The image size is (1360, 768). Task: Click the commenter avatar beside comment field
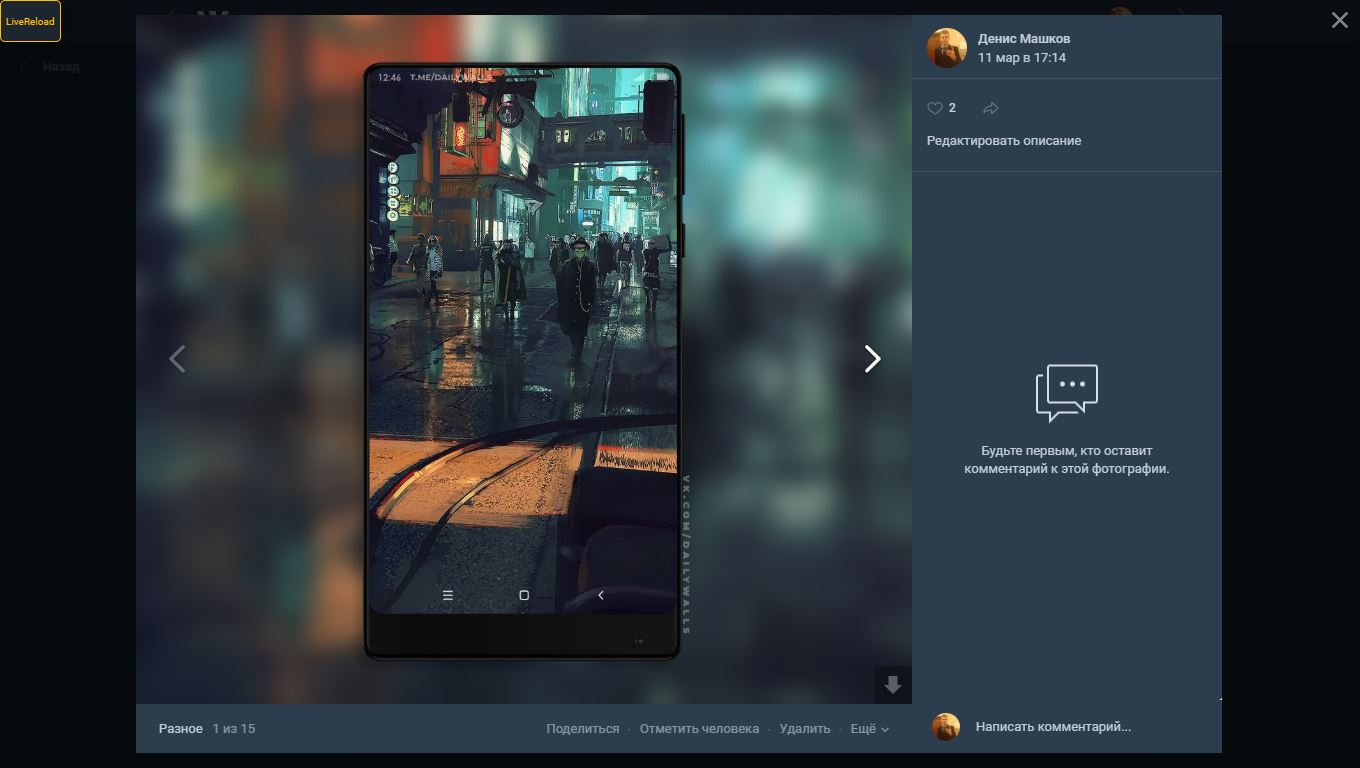(x=946, y=727)
